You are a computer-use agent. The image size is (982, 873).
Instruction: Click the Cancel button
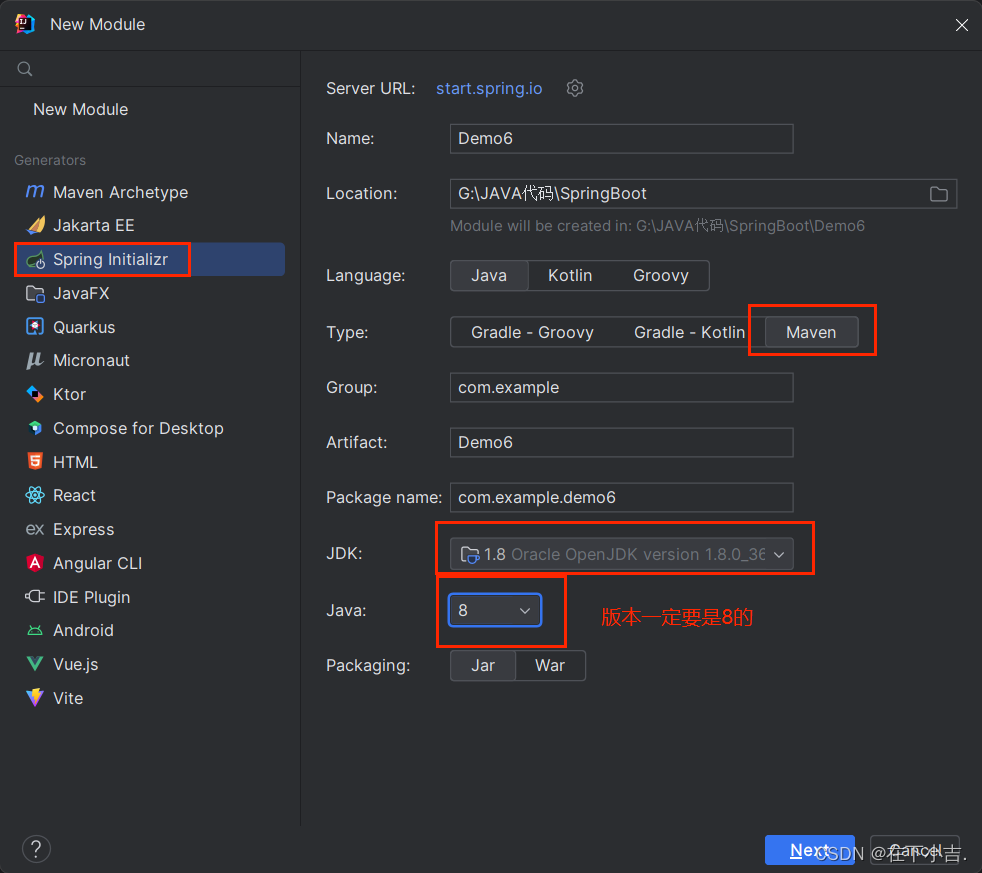(x=915, y=850)
